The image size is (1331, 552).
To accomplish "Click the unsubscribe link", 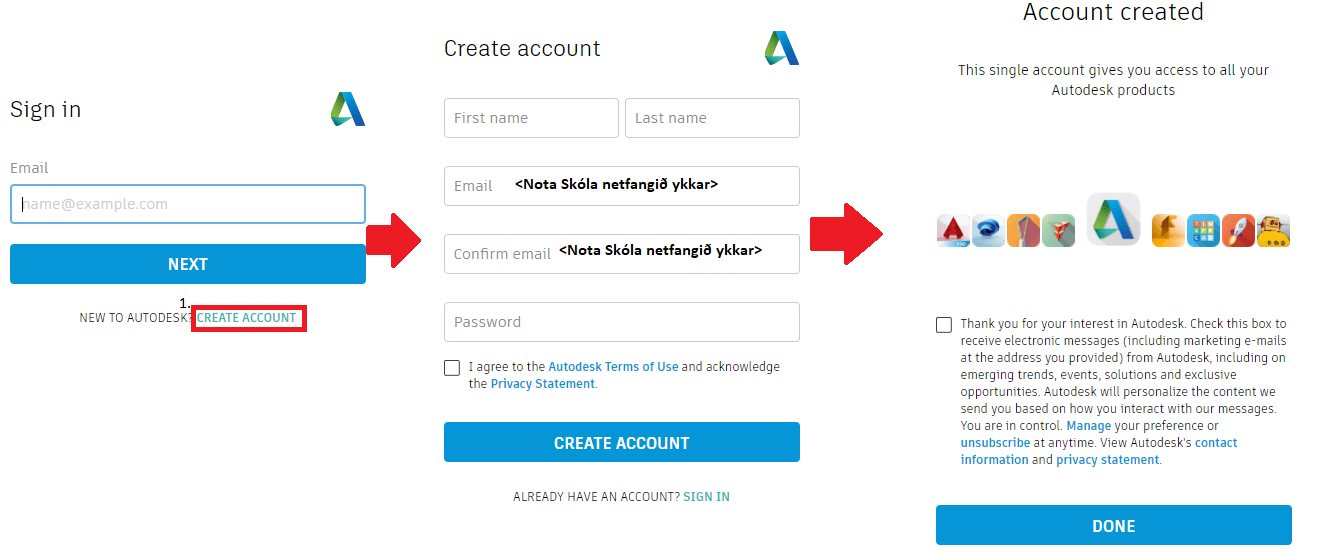I will click(995, 443).
